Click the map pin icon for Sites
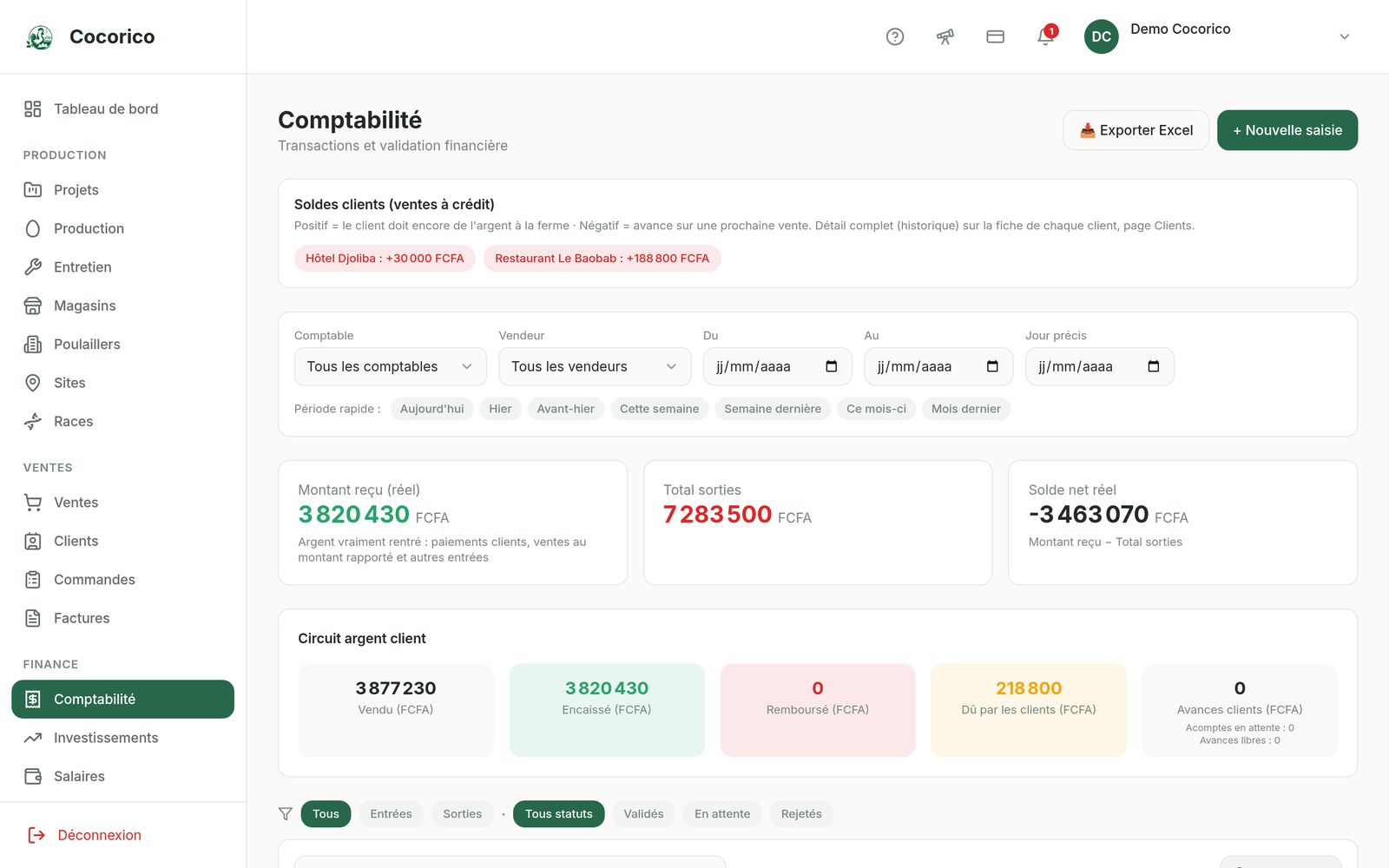This screenshot has width=1389, height=868. pos(33,383)
